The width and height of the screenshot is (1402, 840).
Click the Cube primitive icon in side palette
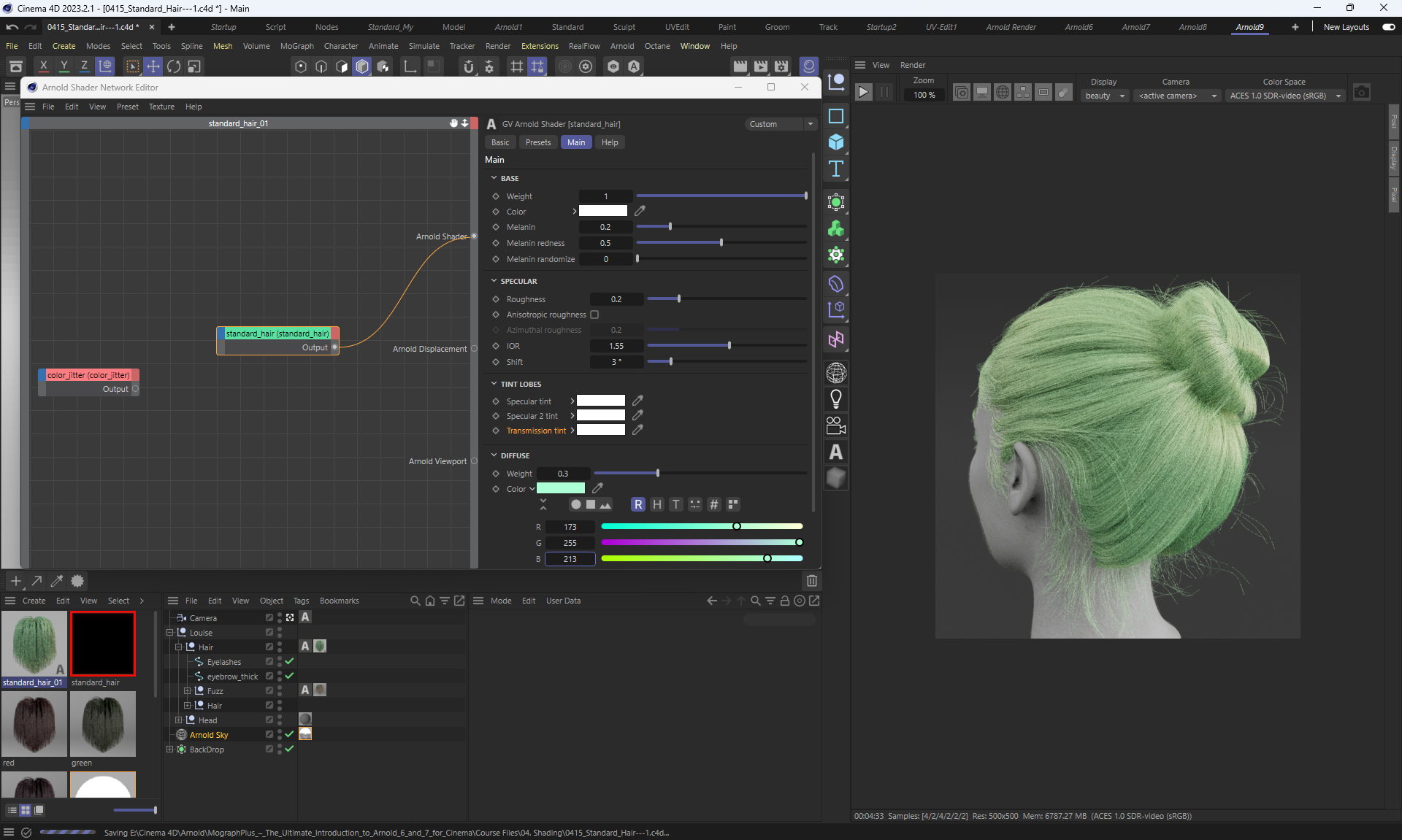coord(836,142)
